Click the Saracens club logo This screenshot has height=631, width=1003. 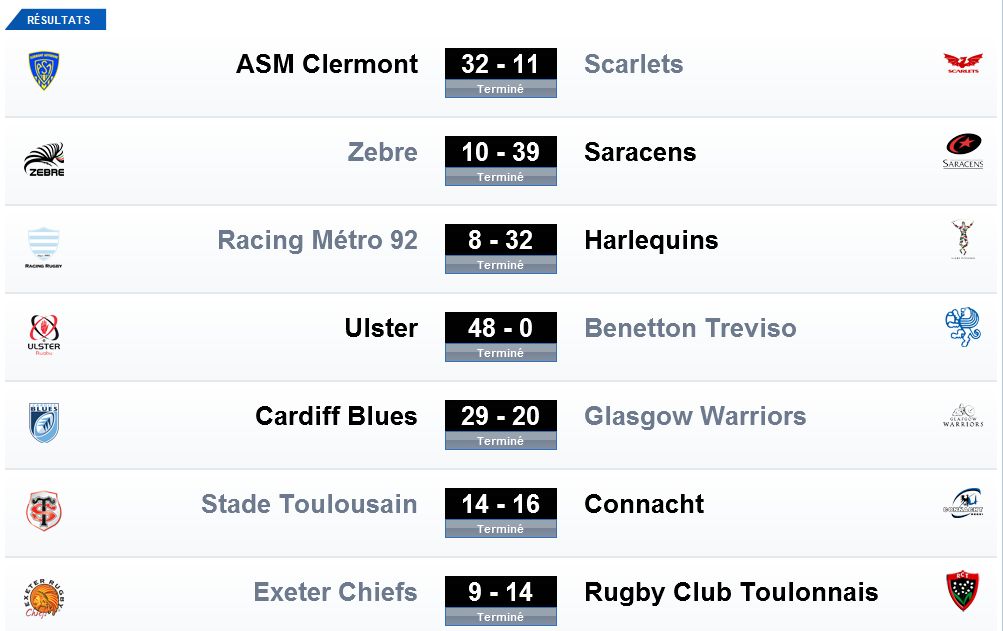(x=963, y=151)
